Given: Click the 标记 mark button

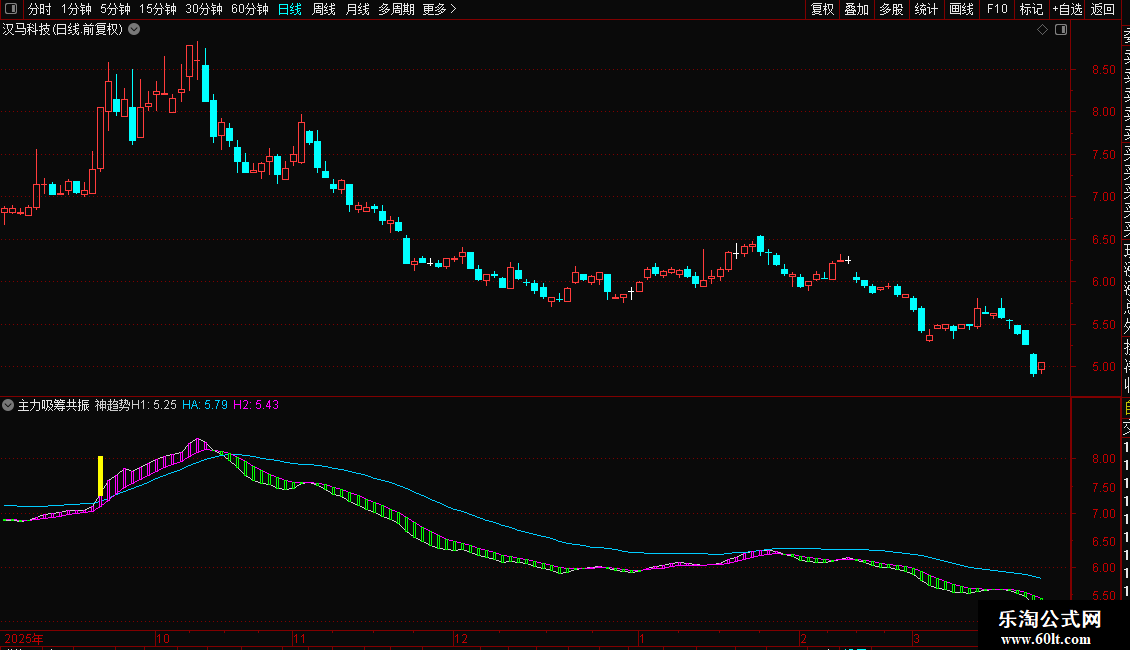Looking at the screenshot, I should click(1031, 9).
